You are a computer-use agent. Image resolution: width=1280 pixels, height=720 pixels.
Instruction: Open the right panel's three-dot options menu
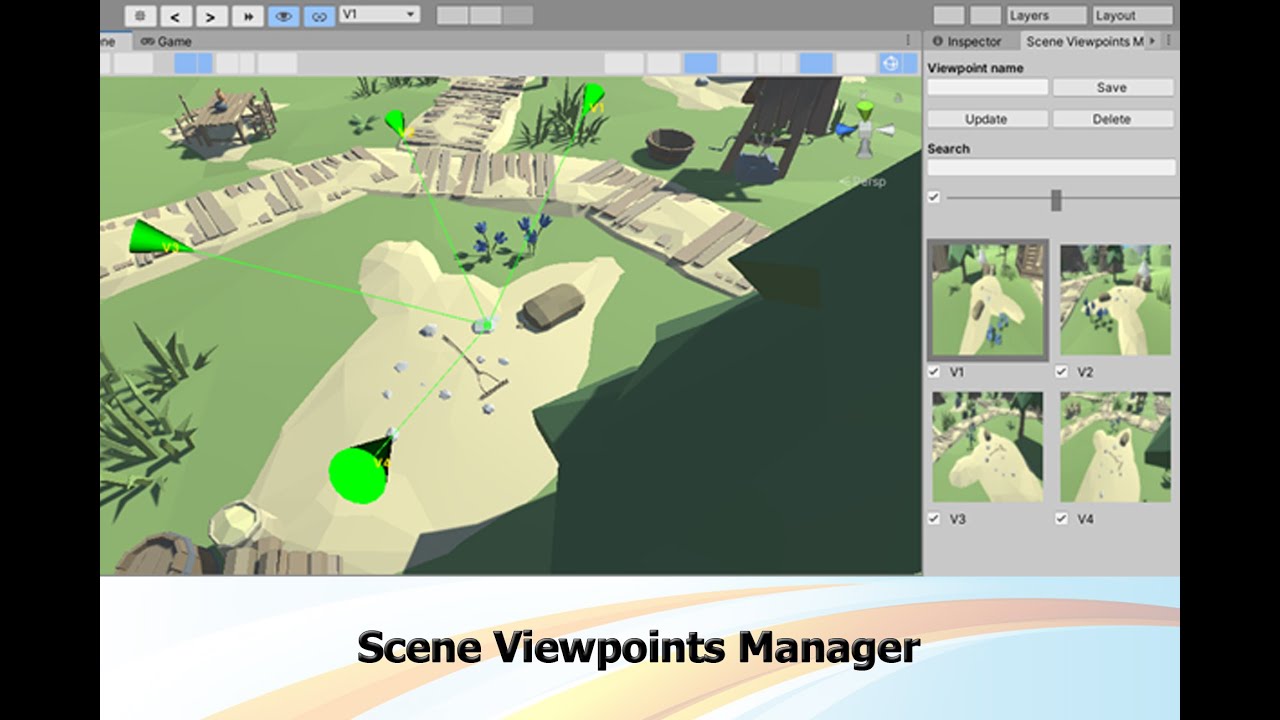(1168, 41)
